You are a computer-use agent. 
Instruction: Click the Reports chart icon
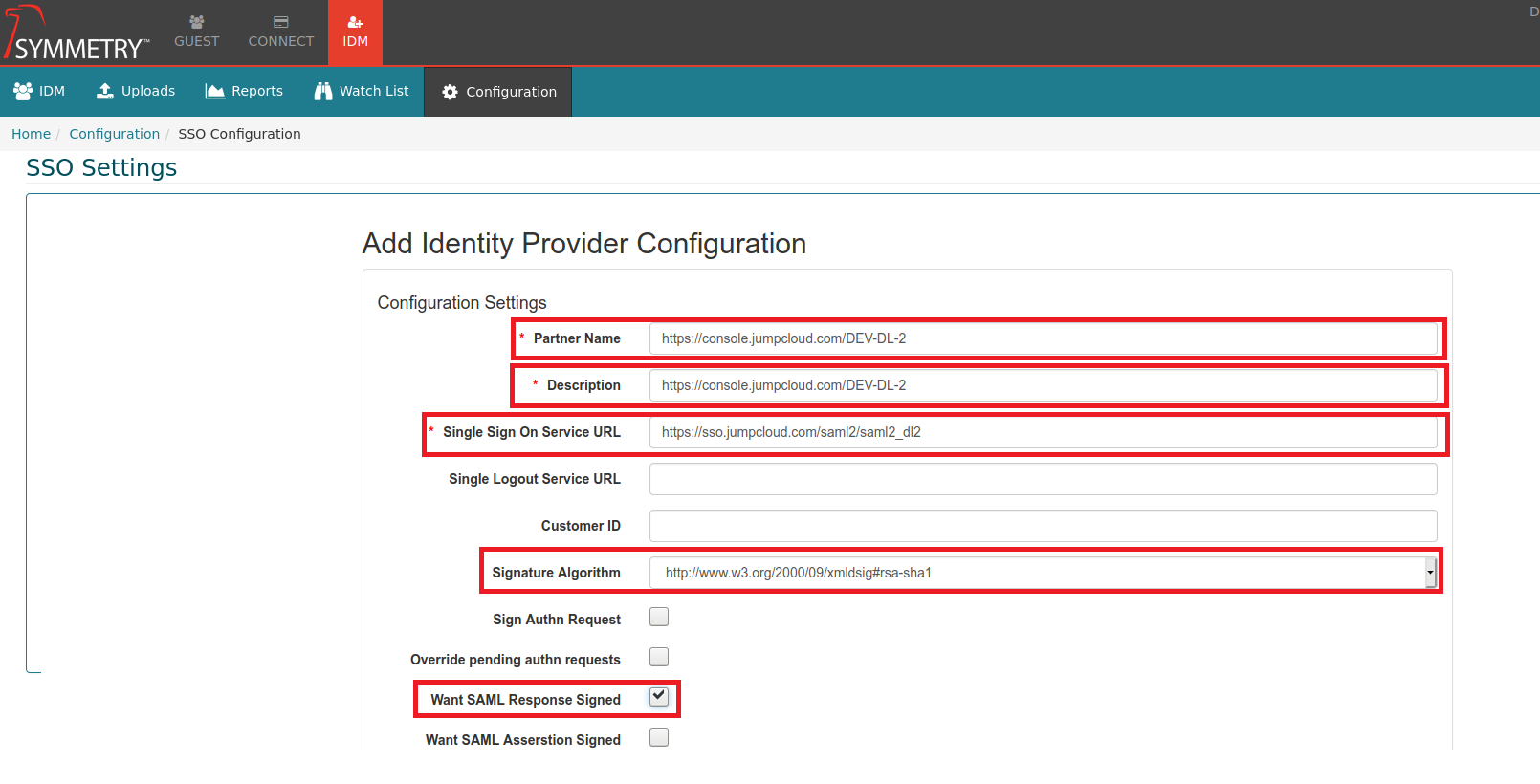pyautogui.click(x=215, y=91)
